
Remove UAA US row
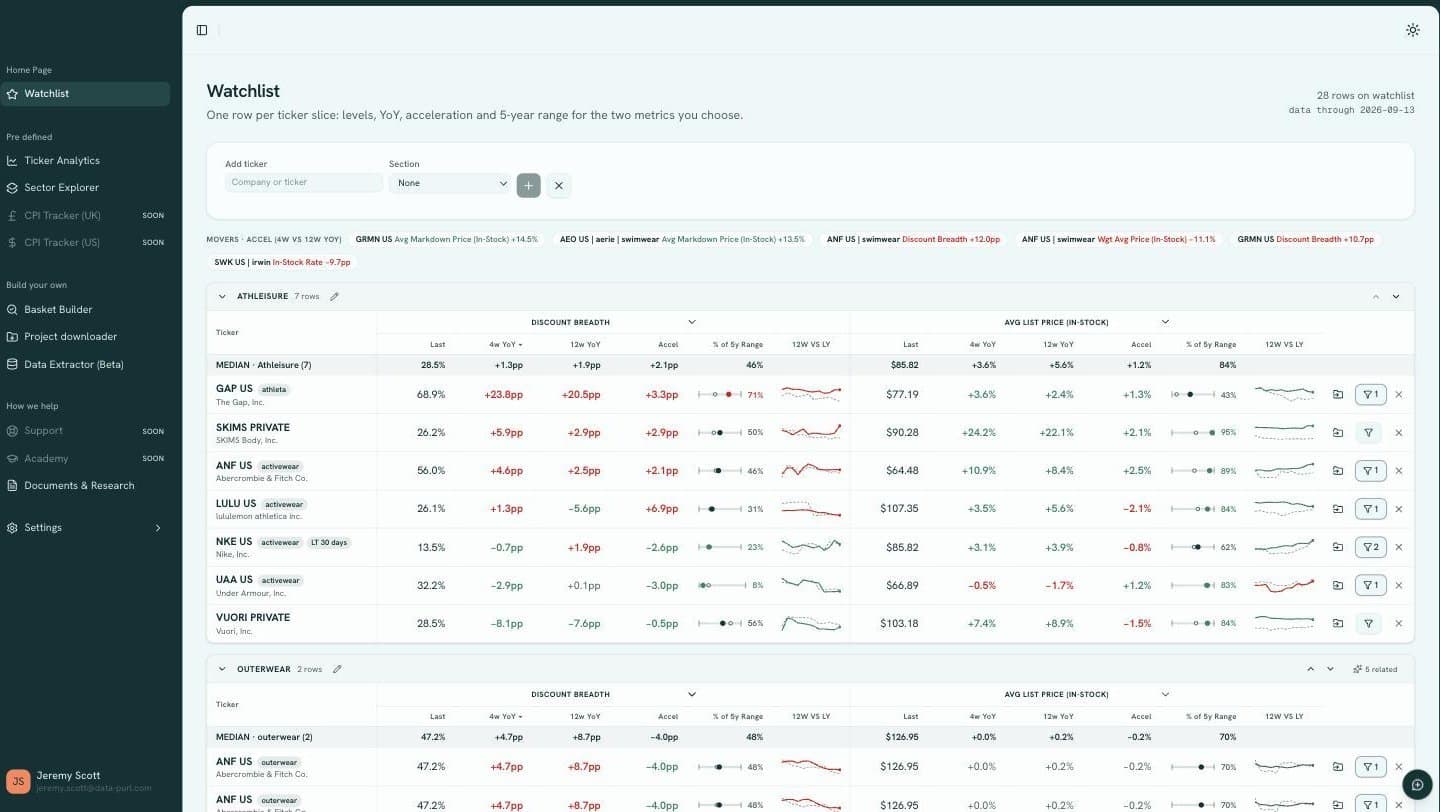click(x=1398, y=585)
